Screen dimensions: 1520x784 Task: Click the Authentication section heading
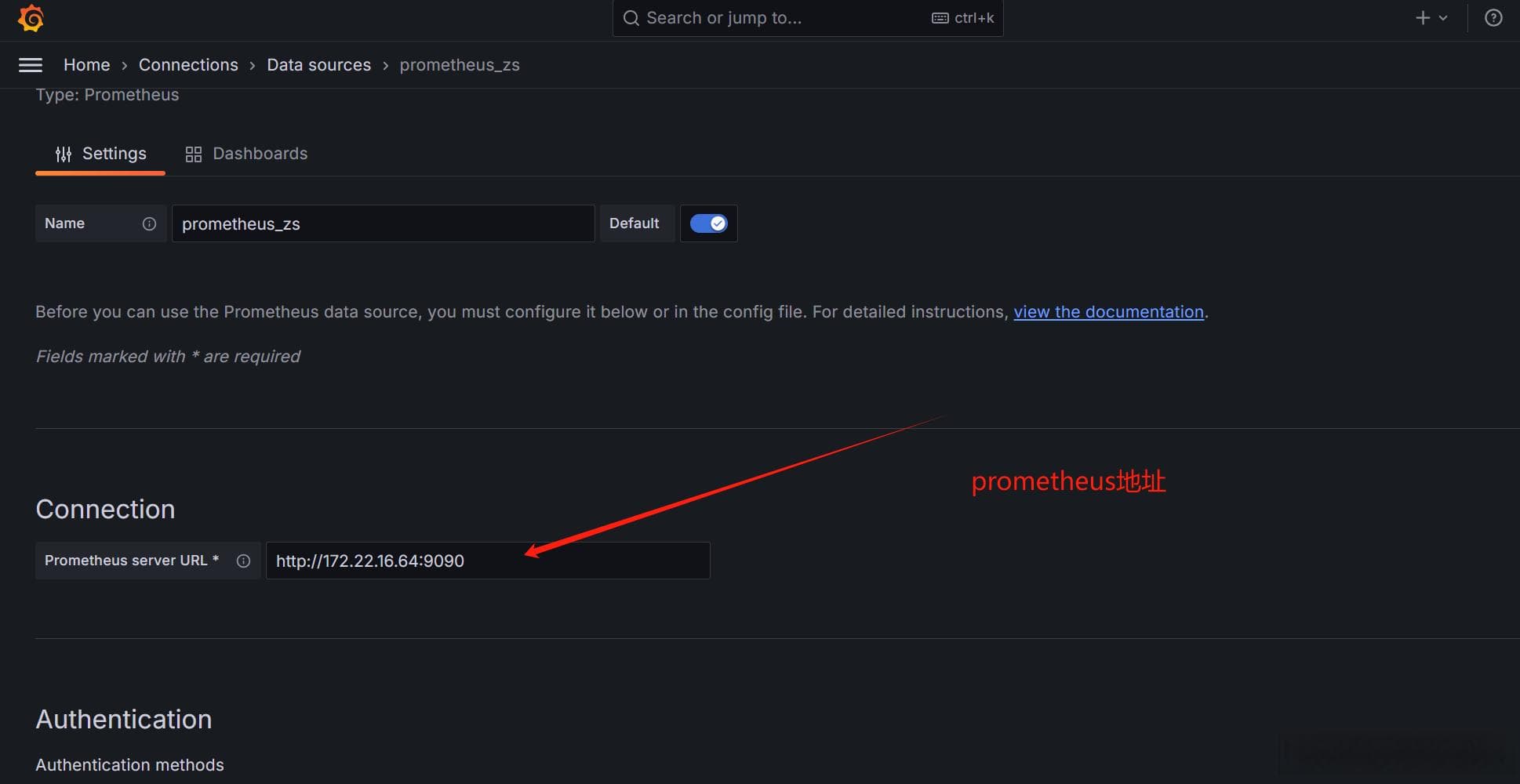coord(124,720)
